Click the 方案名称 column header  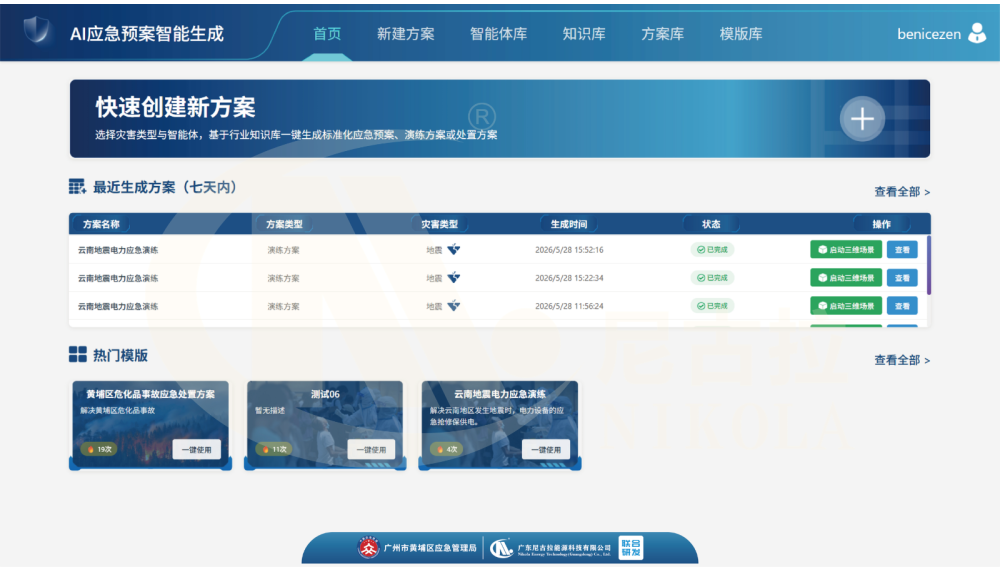click(101, 224)
